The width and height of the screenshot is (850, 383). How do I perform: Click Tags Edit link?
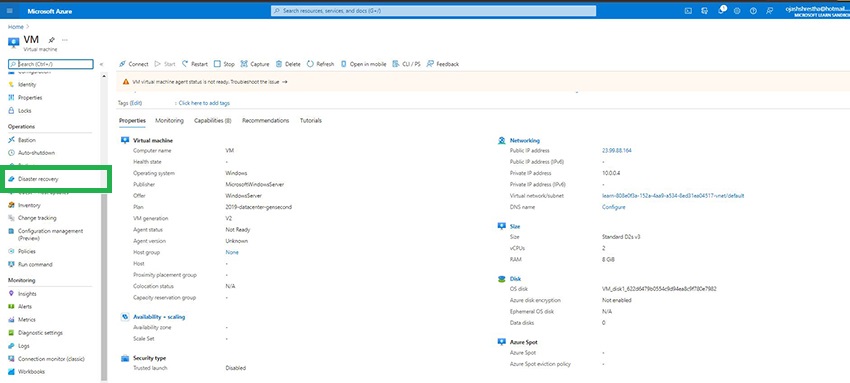(136, 103)
